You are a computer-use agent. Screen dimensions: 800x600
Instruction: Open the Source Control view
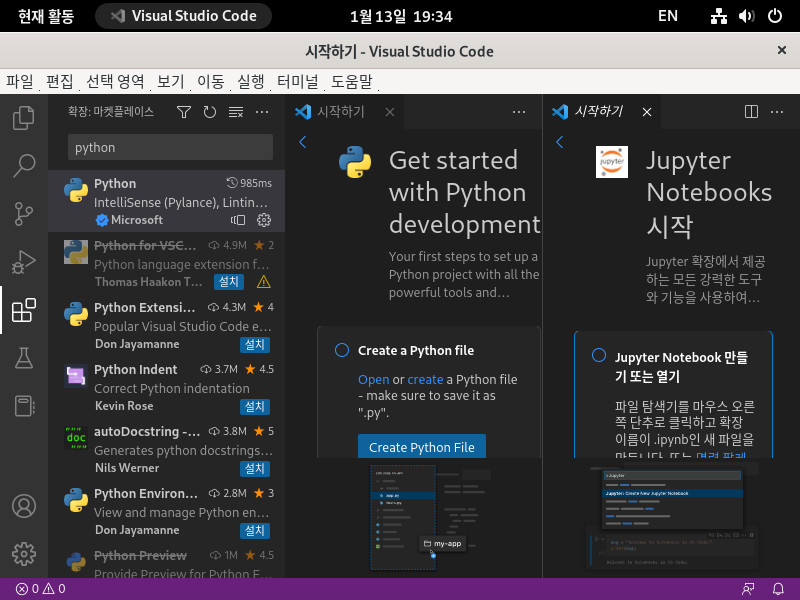click(x=23, y=214)
